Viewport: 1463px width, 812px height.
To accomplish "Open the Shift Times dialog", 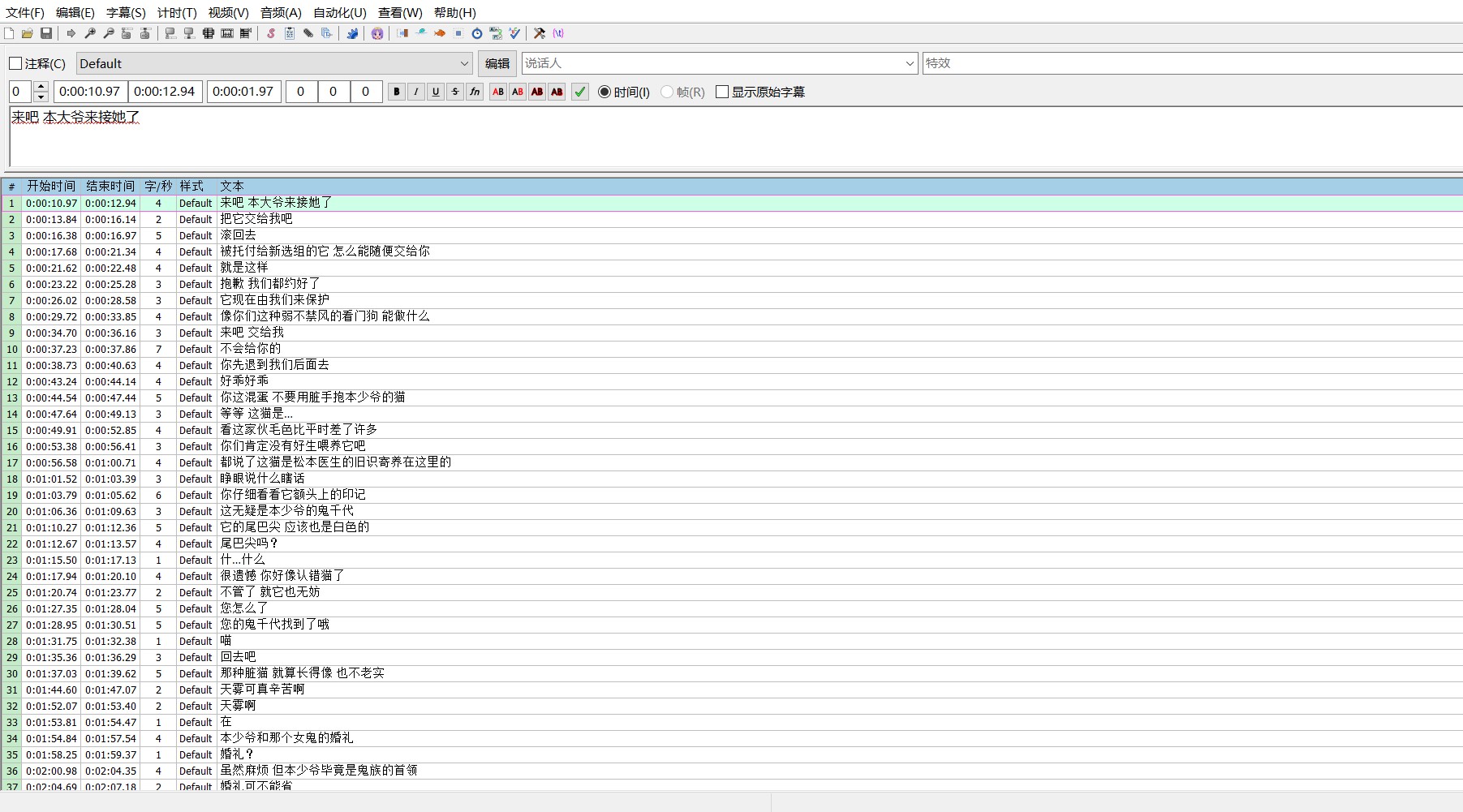I will (x=402, y=33).
